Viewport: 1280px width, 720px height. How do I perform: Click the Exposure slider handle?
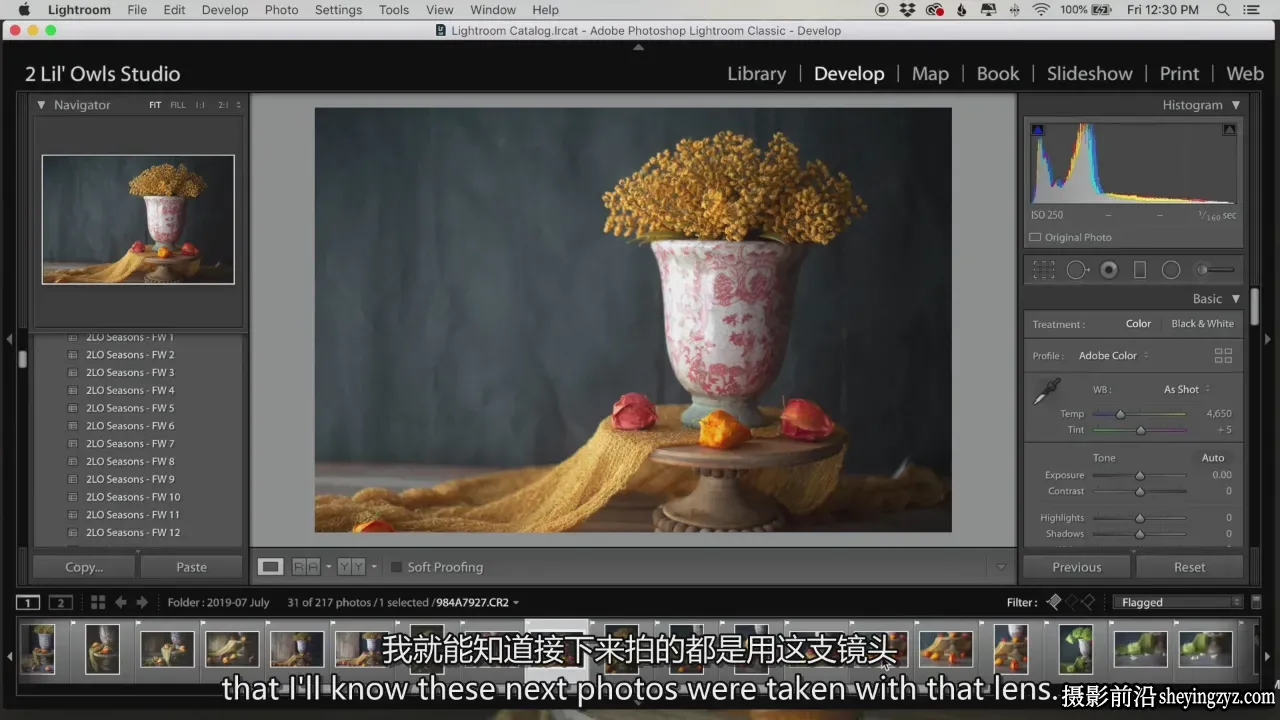coord(1140,476)
